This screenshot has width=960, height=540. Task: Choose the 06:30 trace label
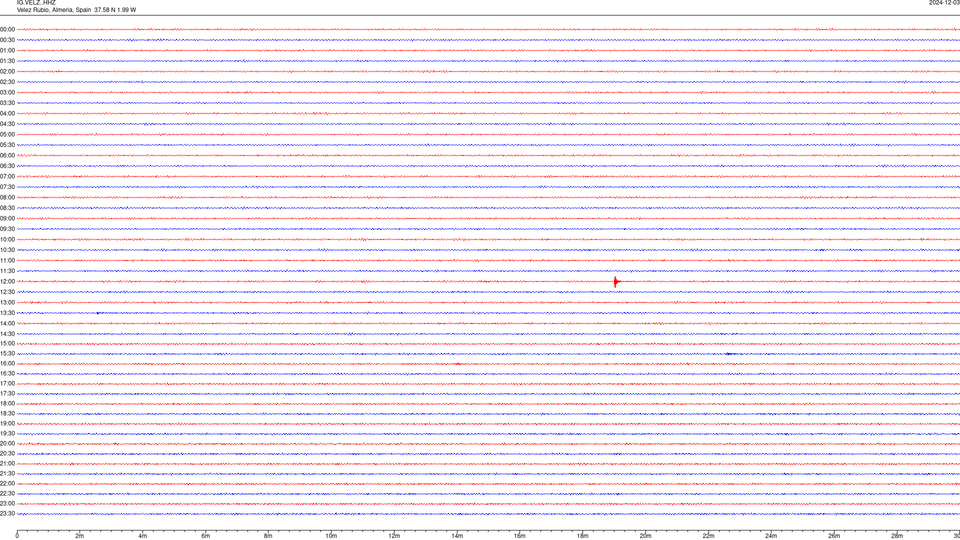pos(7,166)
